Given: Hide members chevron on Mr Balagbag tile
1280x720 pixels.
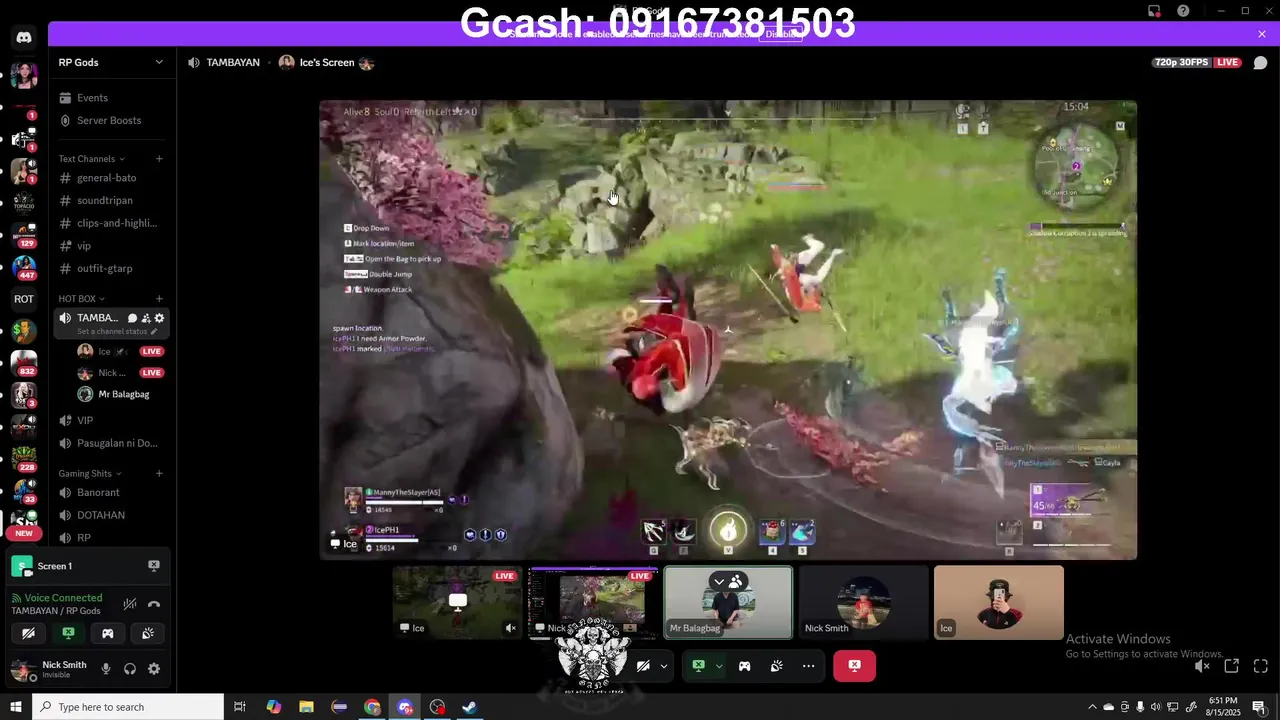Looking at the screenshot, I should tap(719, 581).
